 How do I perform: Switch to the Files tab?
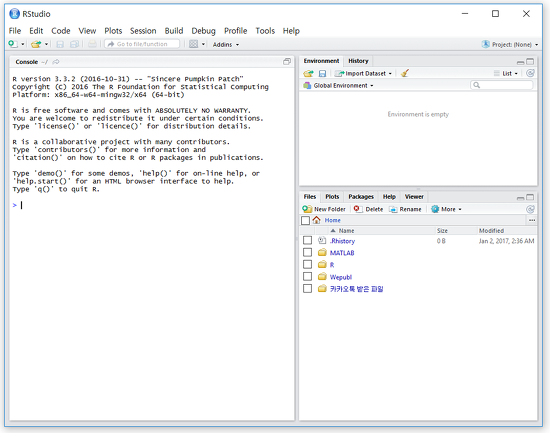[310, 197]
